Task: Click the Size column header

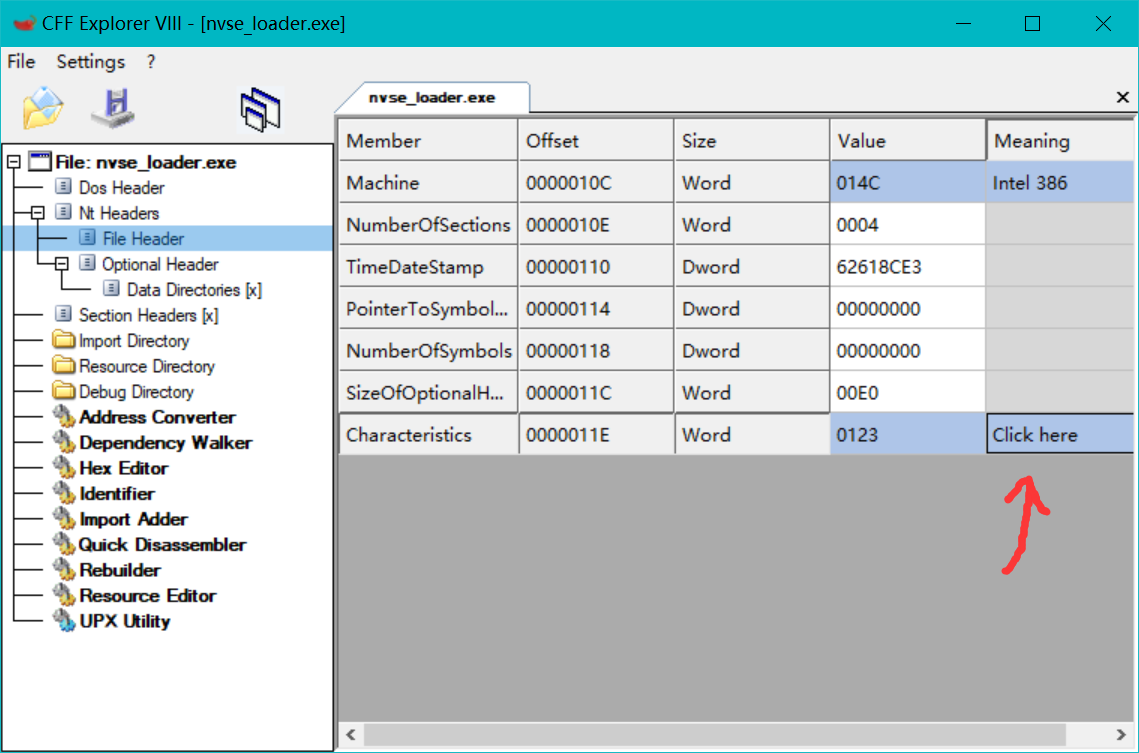Action: click(x=752, y=140)
